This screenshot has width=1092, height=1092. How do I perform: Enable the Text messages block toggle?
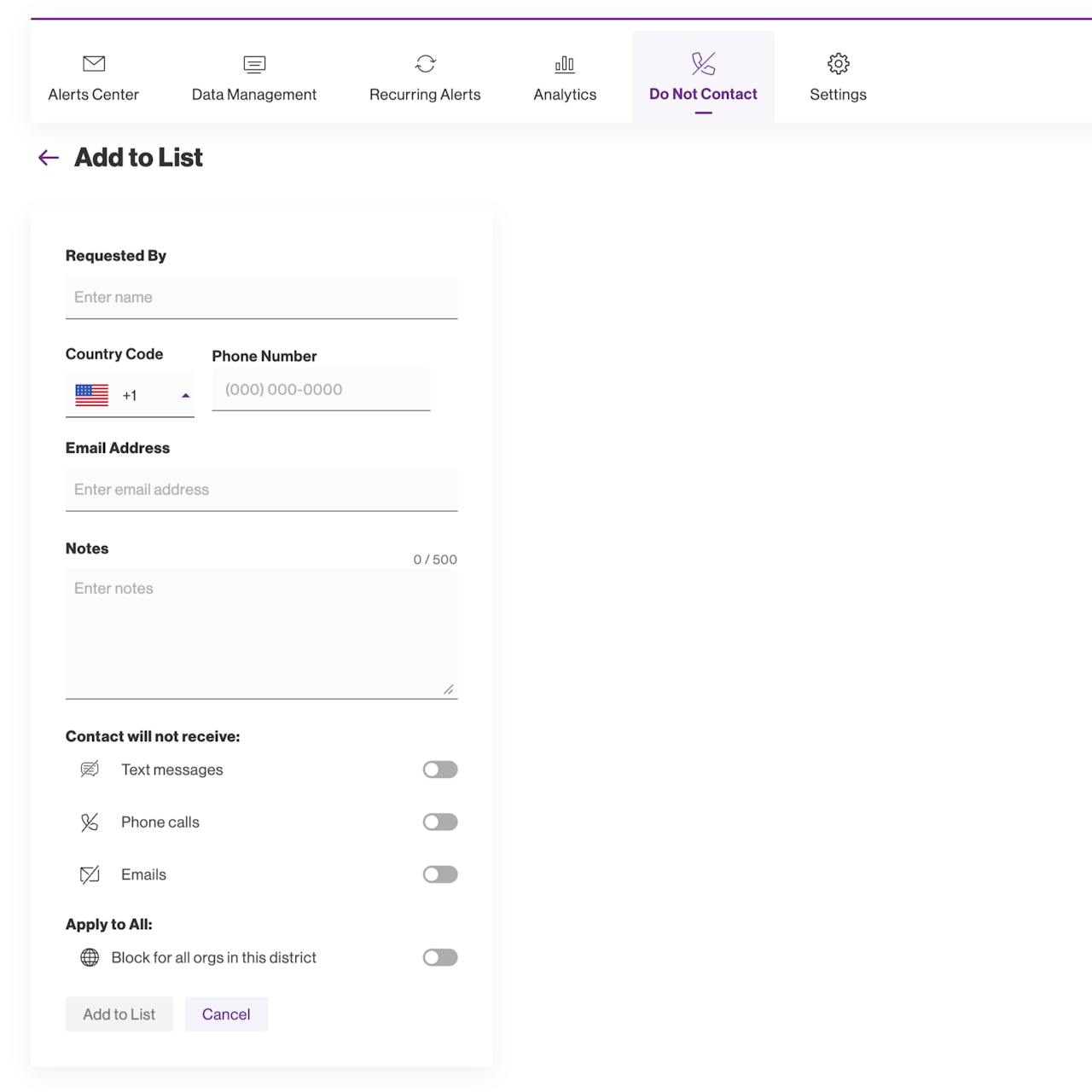click(440, 770)
